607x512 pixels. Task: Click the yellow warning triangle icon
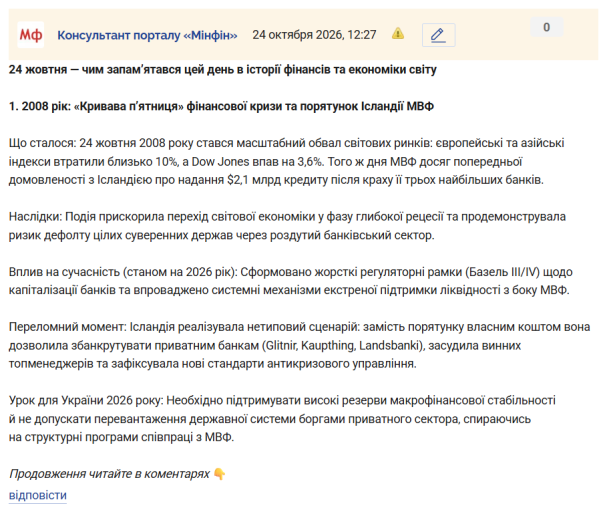[398, 34]
